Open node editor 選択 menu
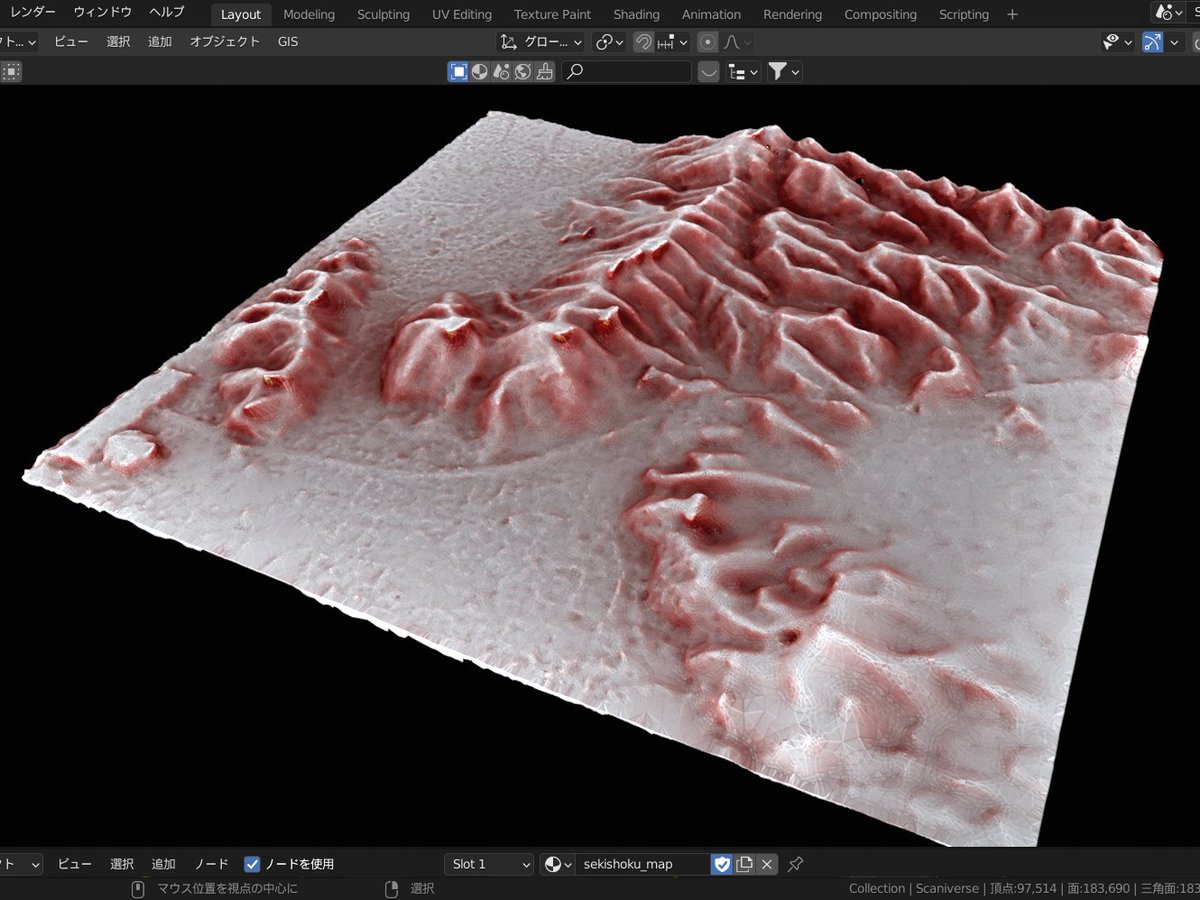 pos(122,864)
